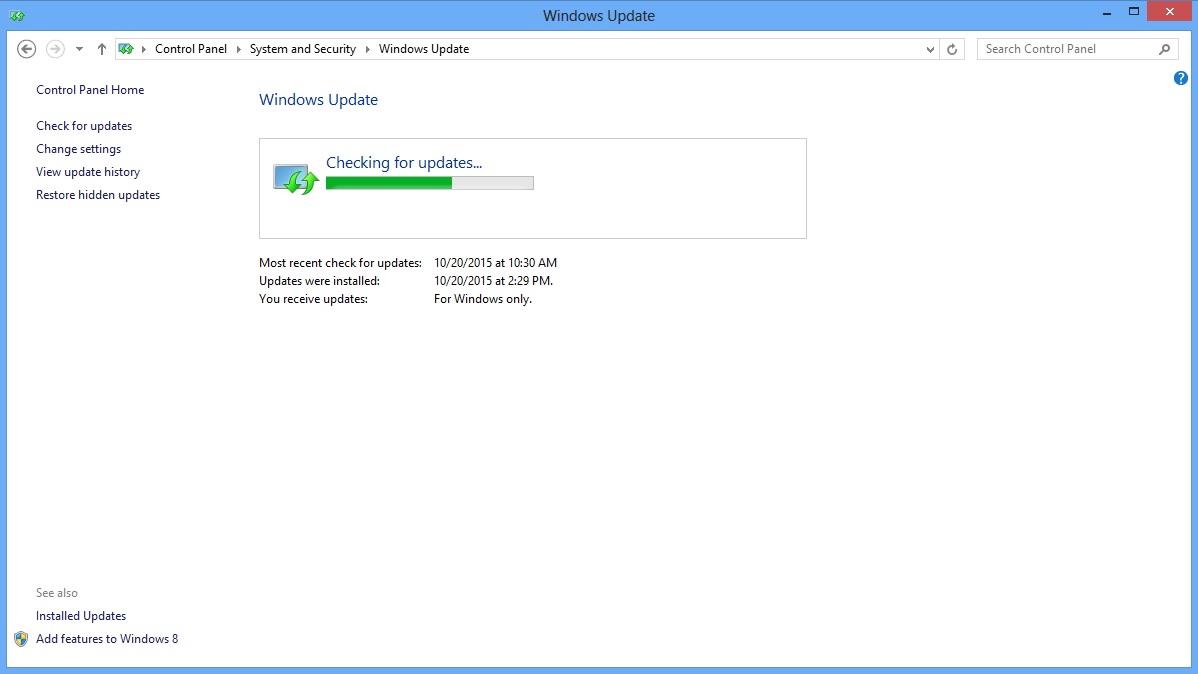The width and height of the screenshot is (1198, 674).
Task: Click the title bar Windows Update icon
Action: point(17,15)
